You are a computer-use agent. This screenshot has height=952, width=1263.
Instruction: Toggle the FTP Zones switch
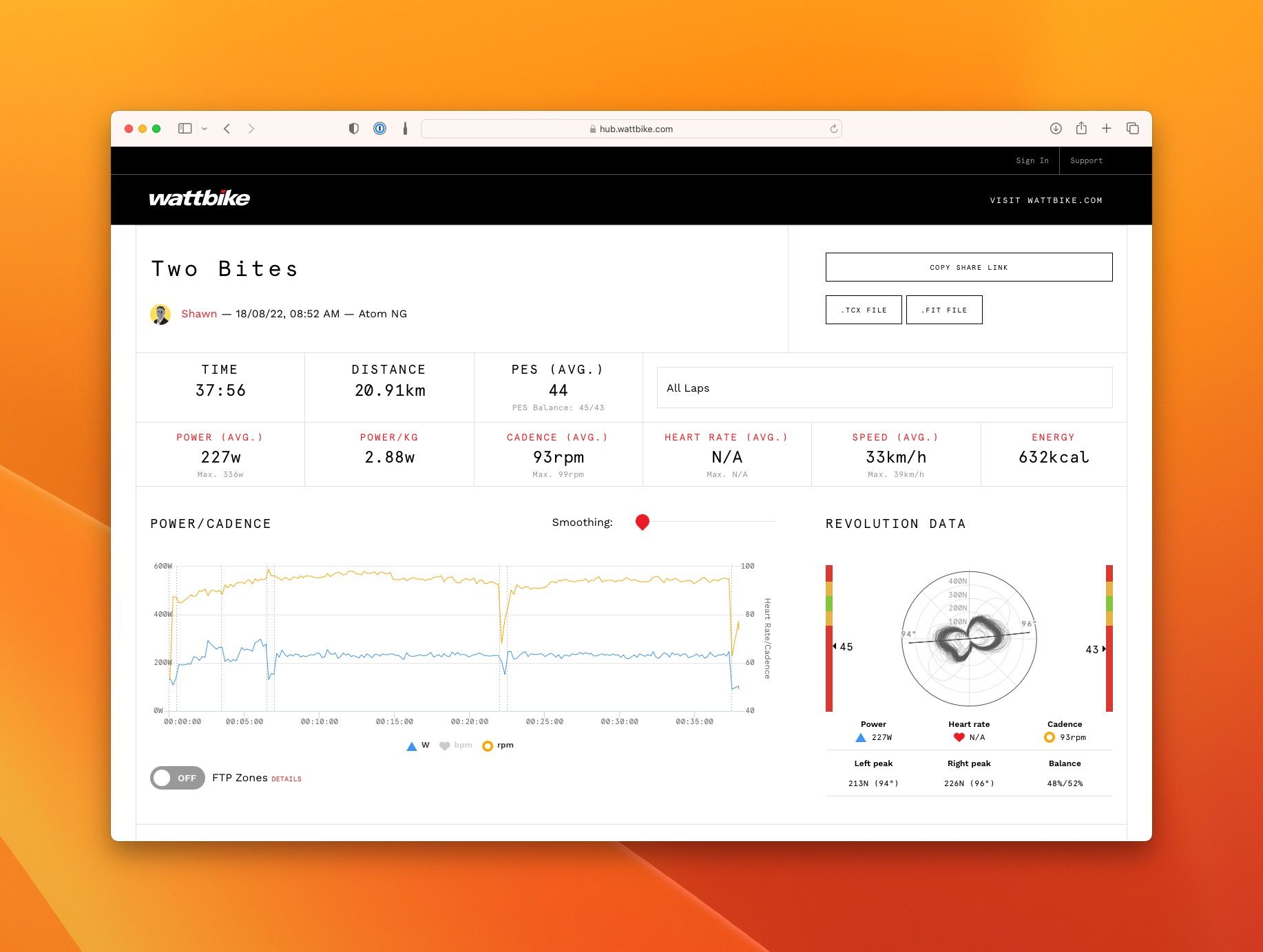tap(178, 778)
